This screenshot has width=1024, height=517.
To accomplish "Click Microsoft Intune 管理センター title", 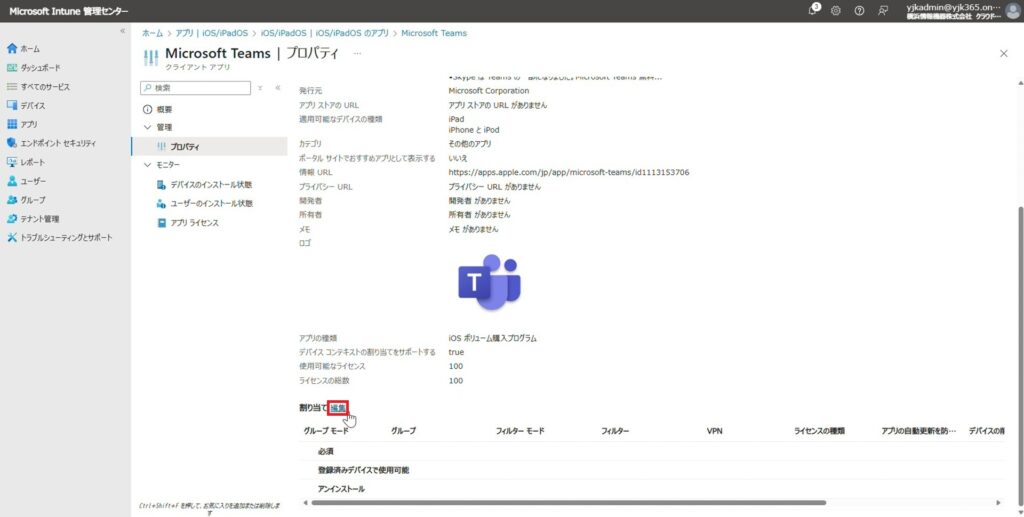I will [x=69, y=11].
